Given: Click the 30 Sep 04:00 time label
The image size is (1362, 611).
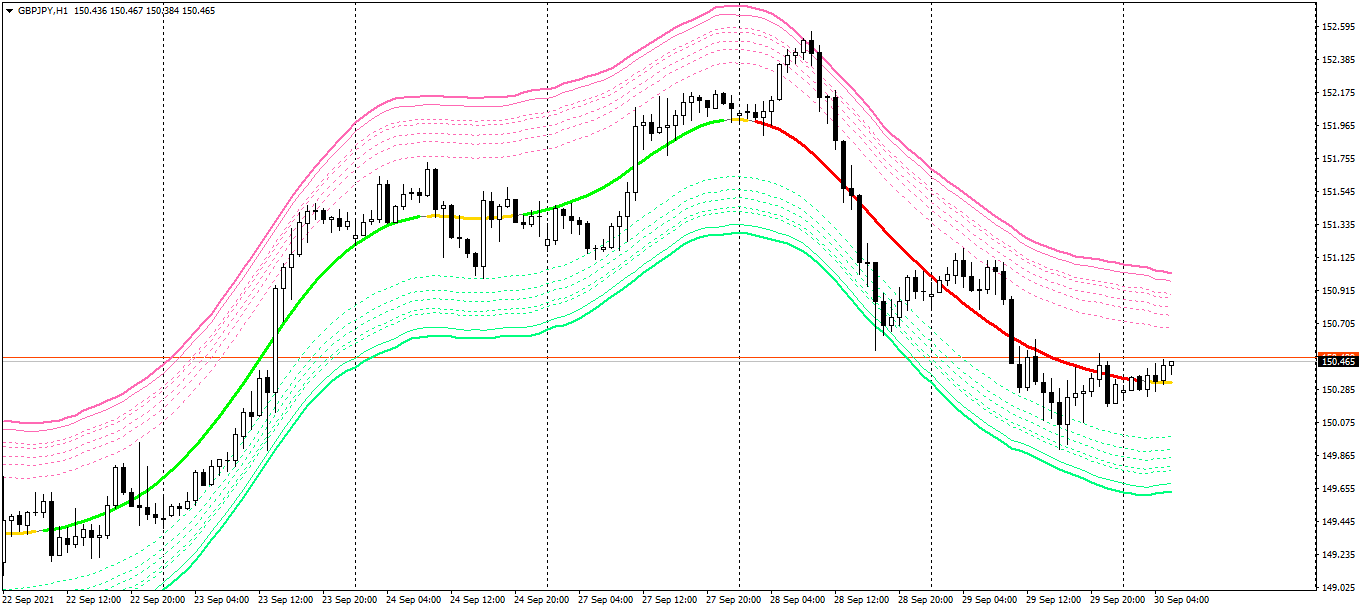Looking at the screenshot, I should 1181,600.
